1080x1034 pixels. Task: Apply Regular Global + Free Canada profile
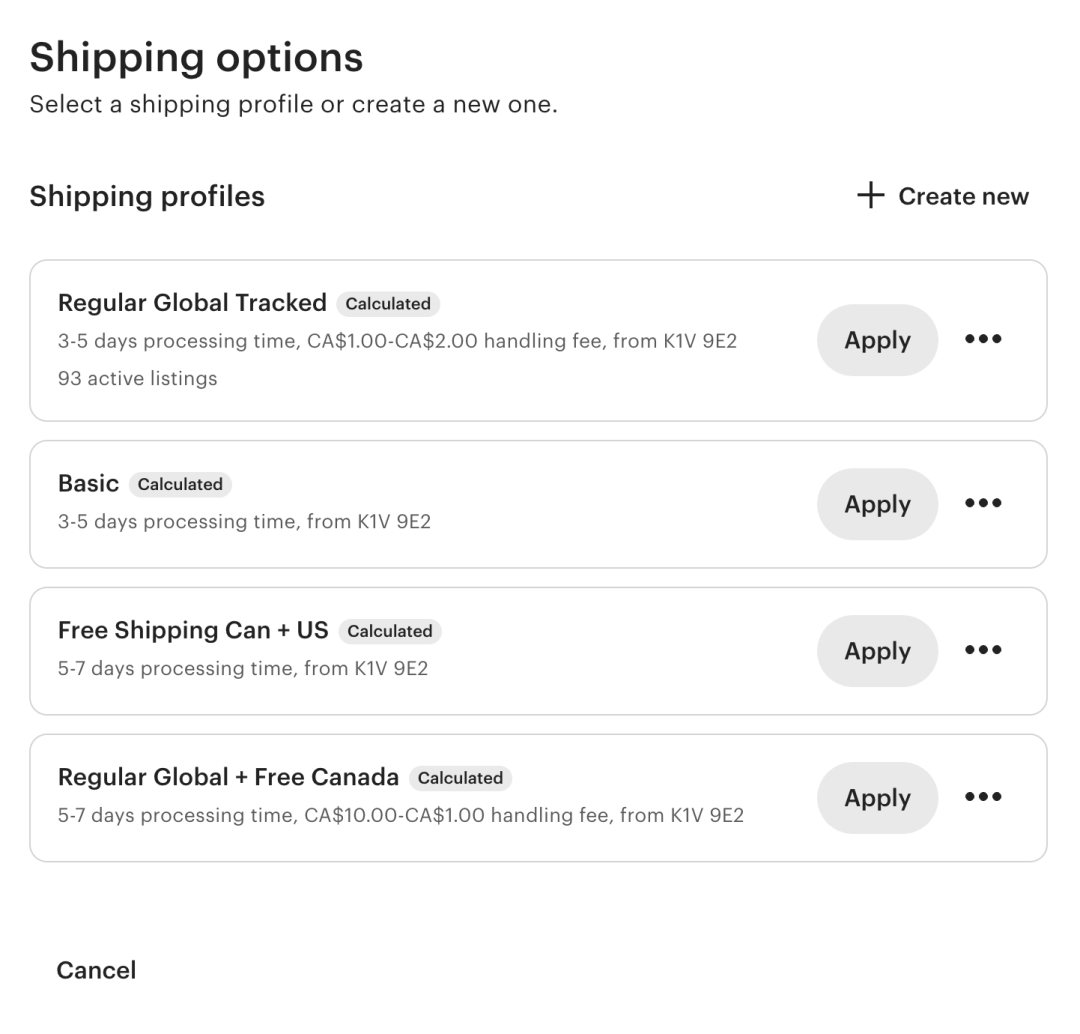click(877, 798)
